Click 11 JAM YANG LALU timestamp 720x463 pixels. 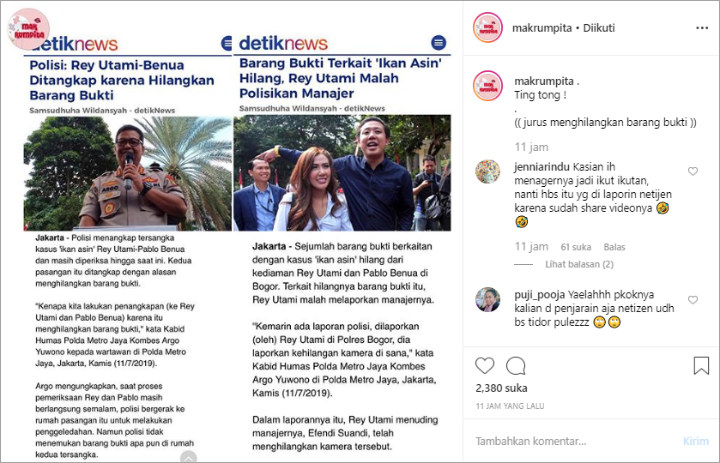(510, 406)
